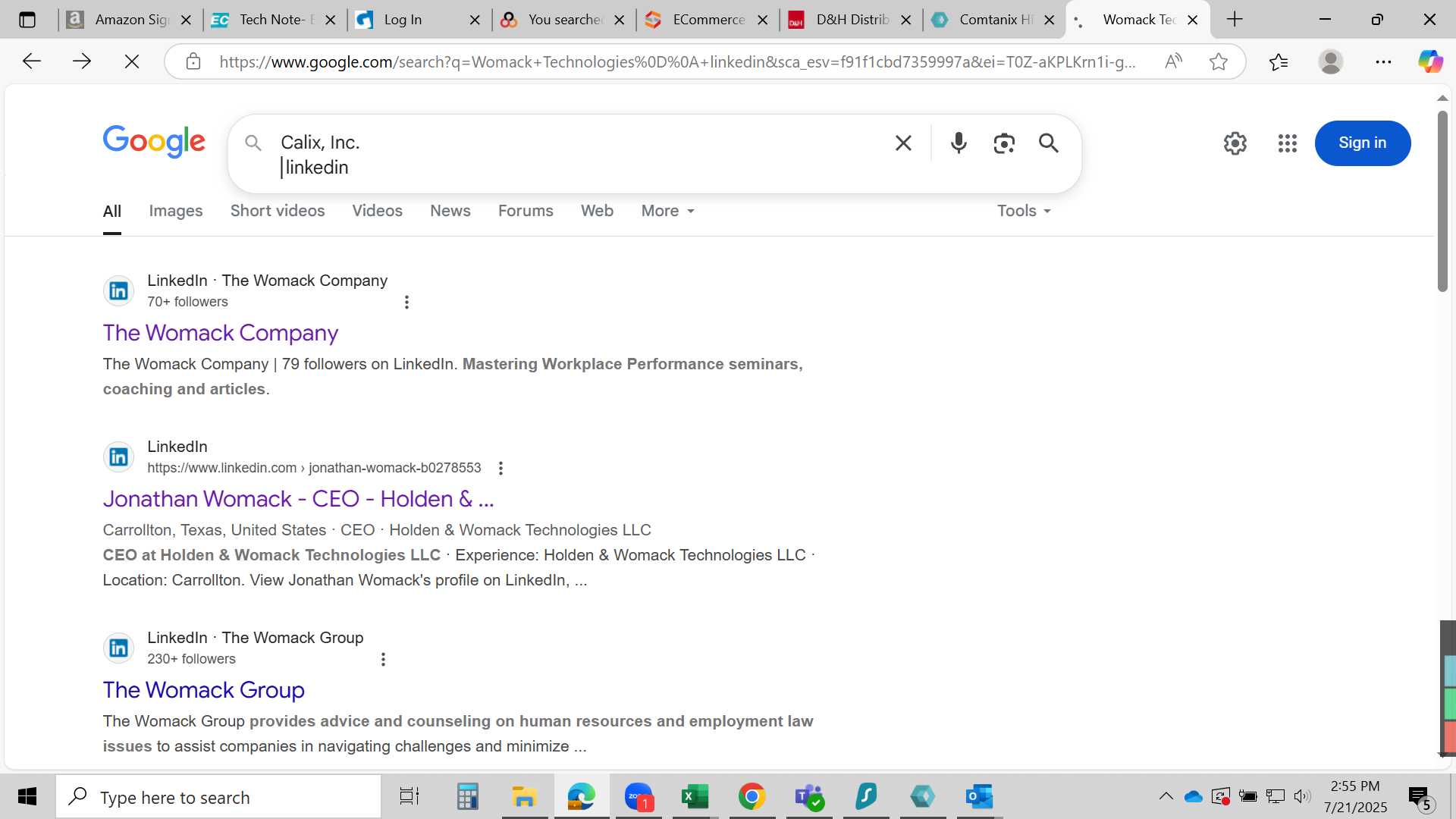Open Edge Settings and more menu
1456x819 pixels.
pyautogui.click(x=1383, y=61)
